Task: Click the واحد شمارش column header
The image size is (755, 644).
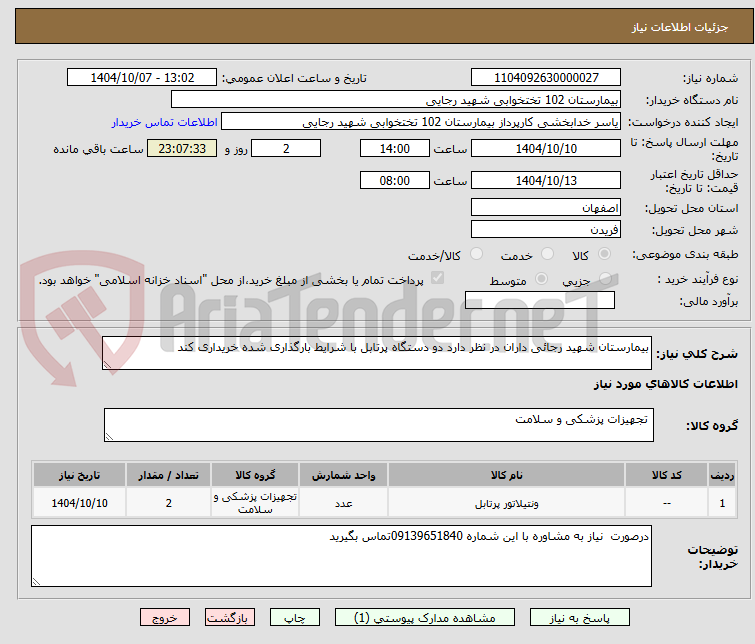Action: click(343, 475)
